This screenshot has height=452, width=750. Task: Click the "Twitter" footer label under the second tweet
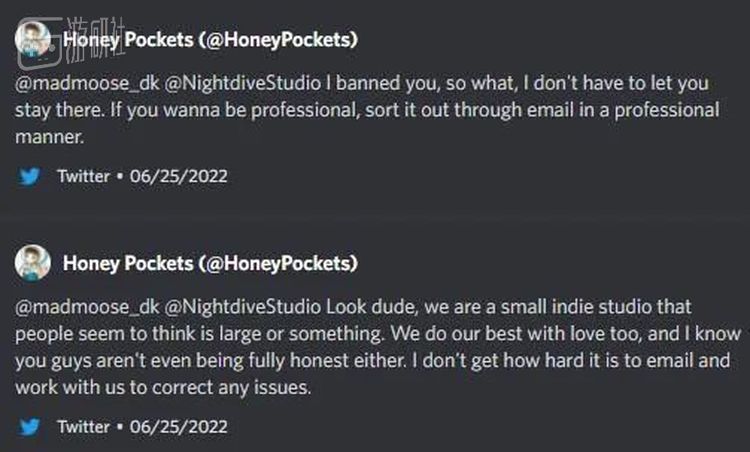83,427
